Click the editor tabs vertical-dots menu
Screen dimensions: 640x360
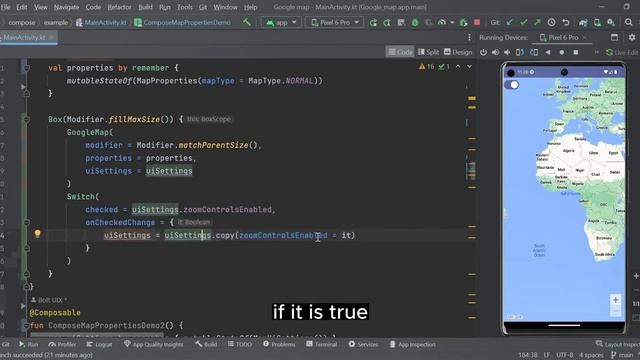pos(469,37)
